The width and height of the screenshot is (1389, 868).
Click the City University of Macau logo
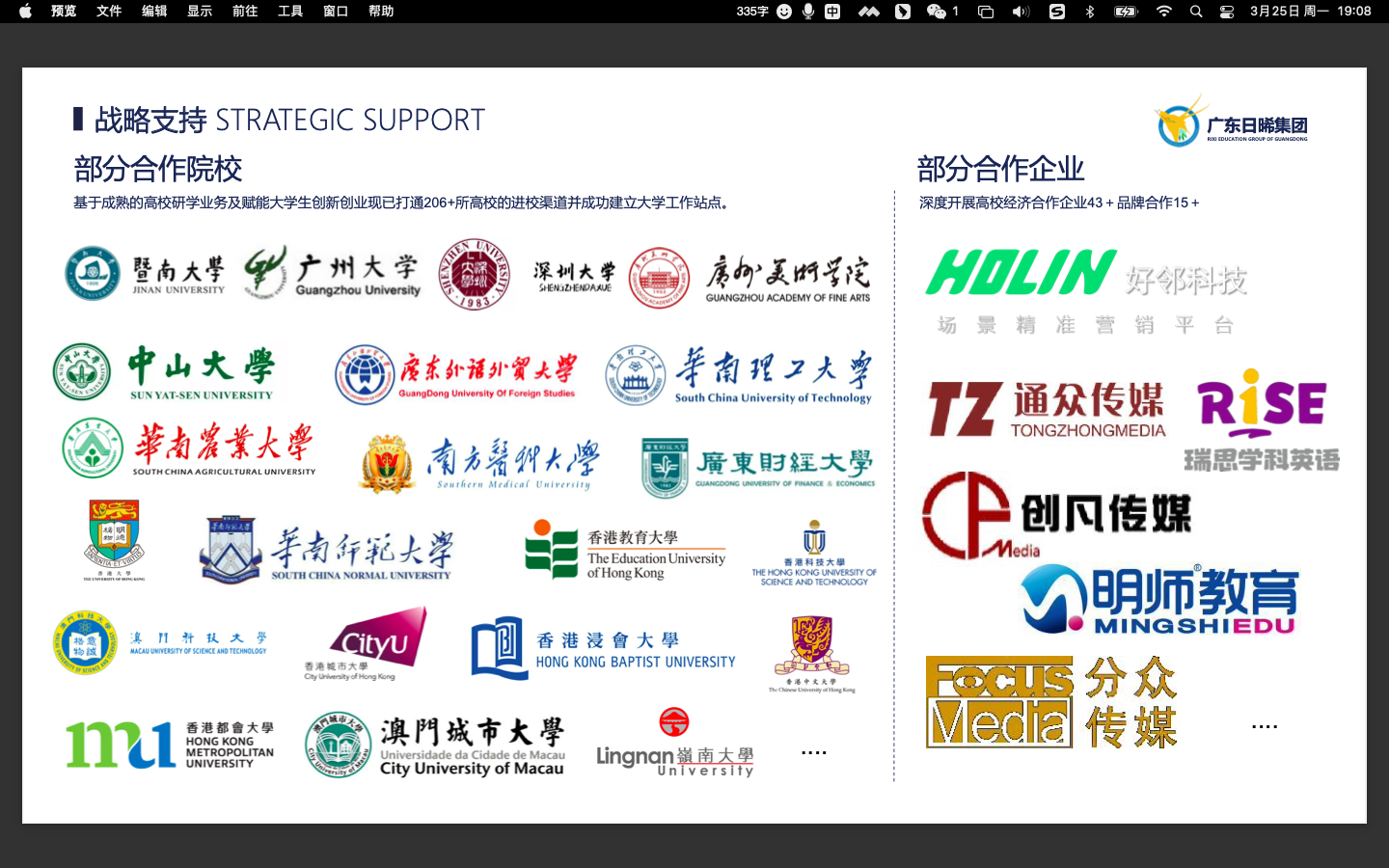pyautogui.click(x=435, y=745)
